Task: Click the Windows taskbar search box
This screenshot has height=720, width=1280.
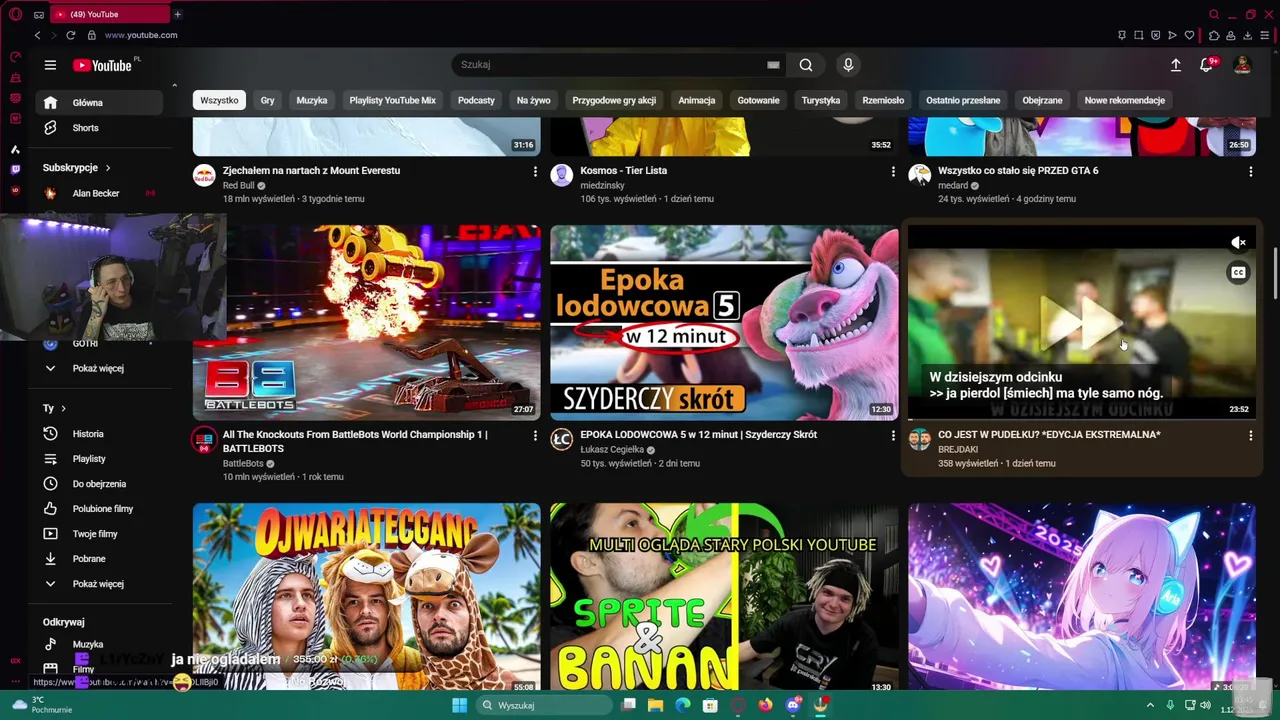Action: pyautogui.click(x=545, y=705)
